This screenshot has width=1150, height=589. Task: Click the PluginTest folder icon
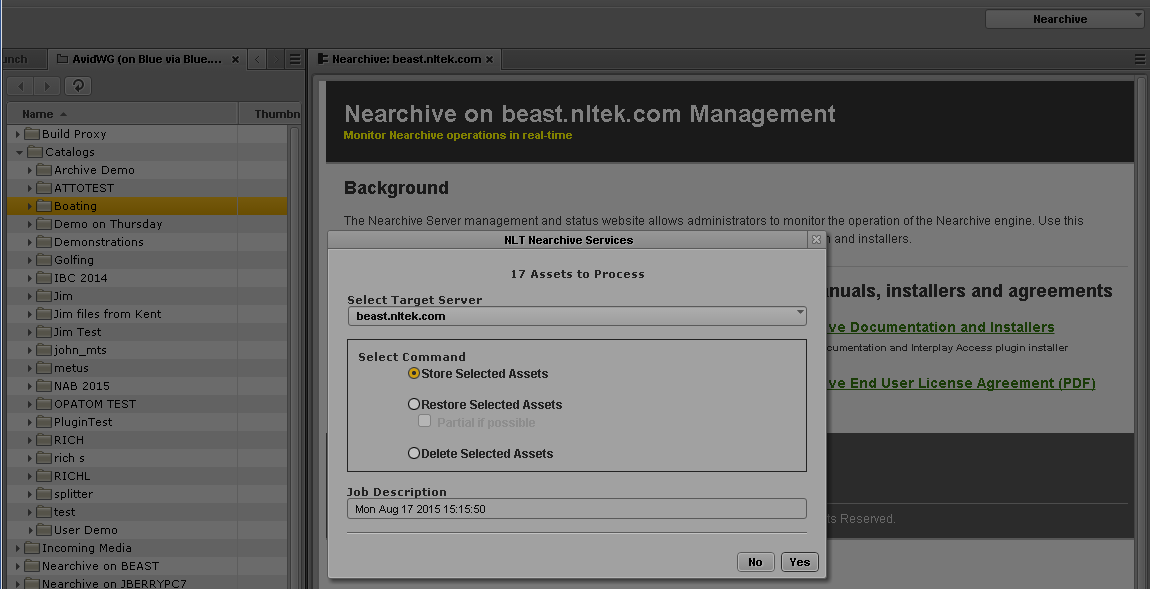(x=43, y=422)
